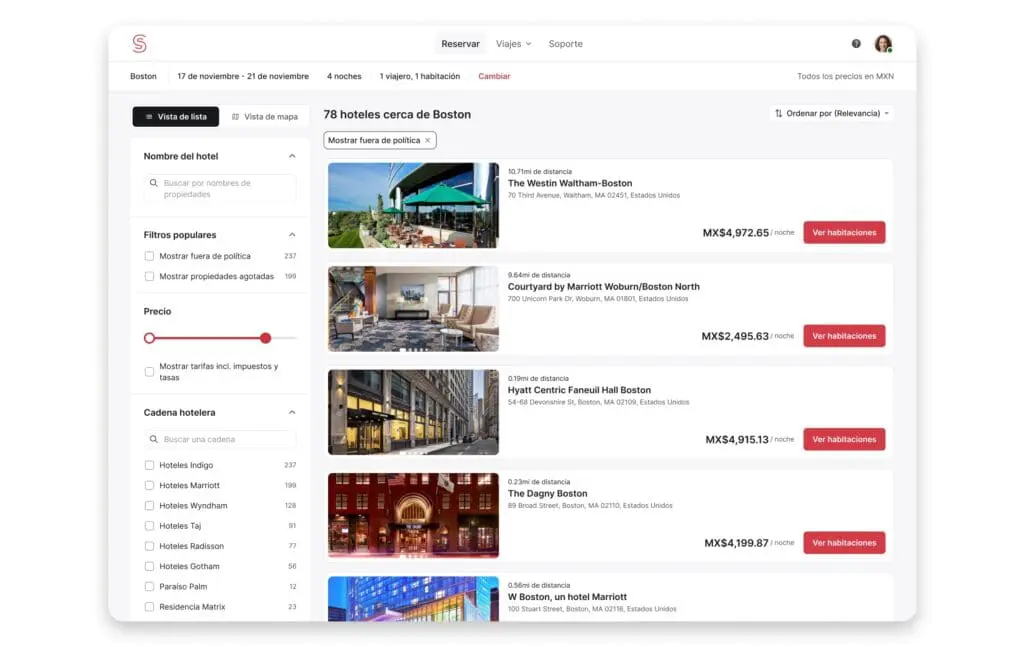Tick 'Mostrar tarifas incl. impuestos y tasas'
The image size is (1024, 647).
point(149,372)
